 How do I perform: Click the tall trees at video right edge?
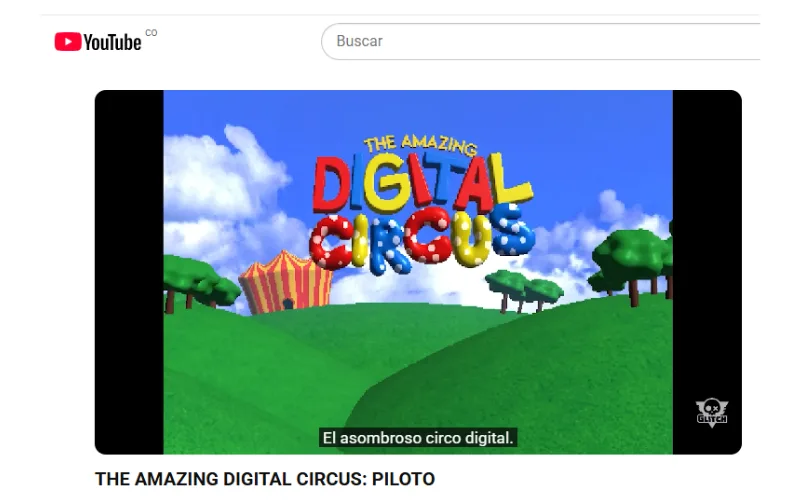tap(635, 265)
